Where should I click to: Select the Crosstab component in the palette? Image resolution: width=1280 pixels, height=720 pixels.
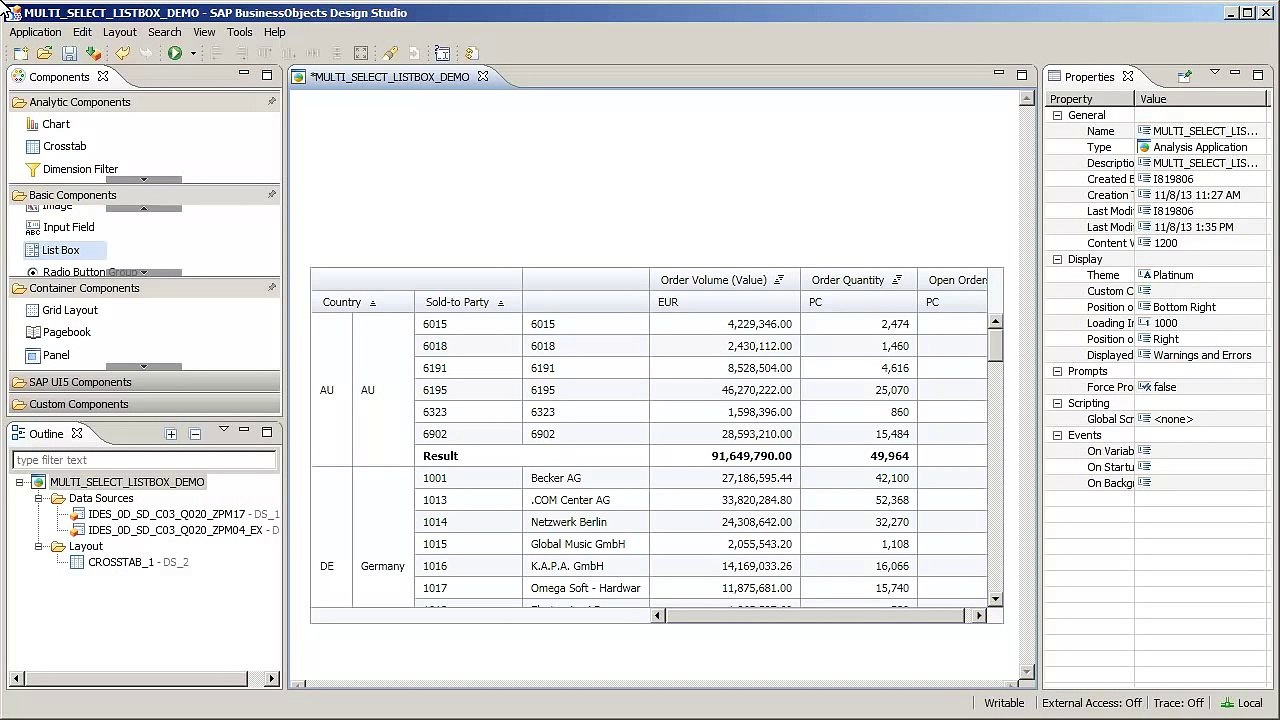55,146
